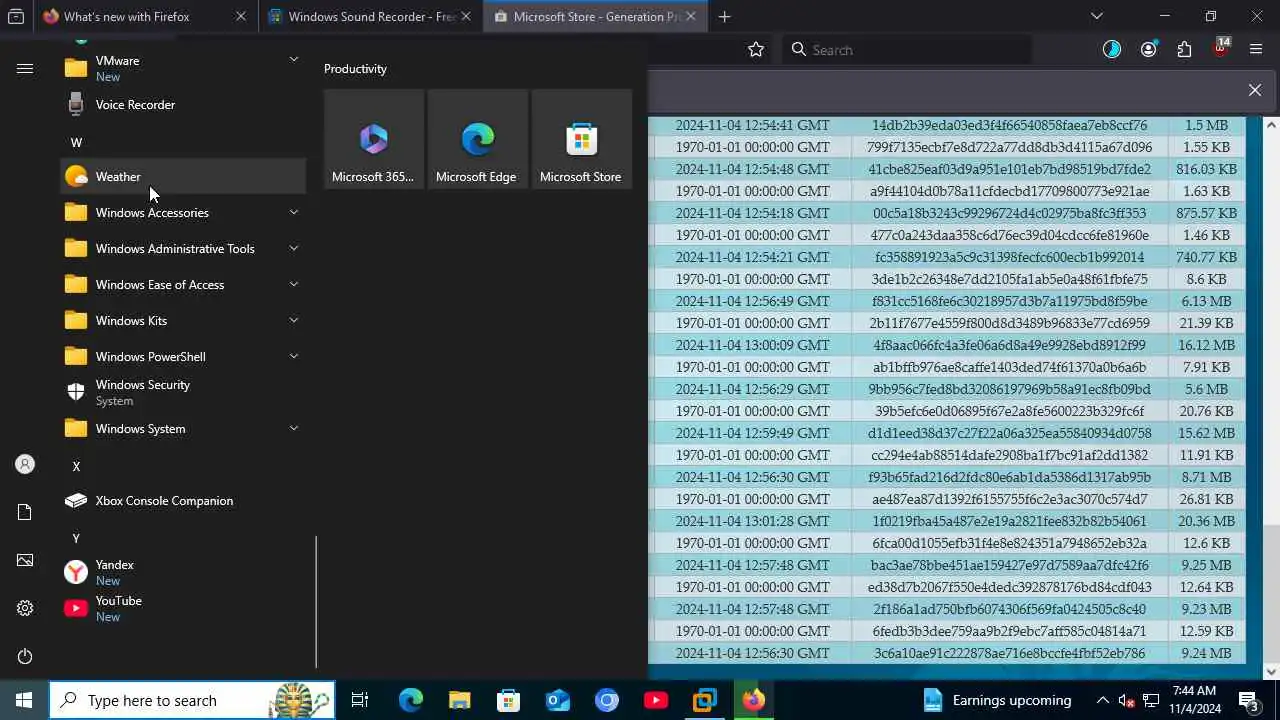
Task: Open Task View on the taskbar
Action: point(360,700)
